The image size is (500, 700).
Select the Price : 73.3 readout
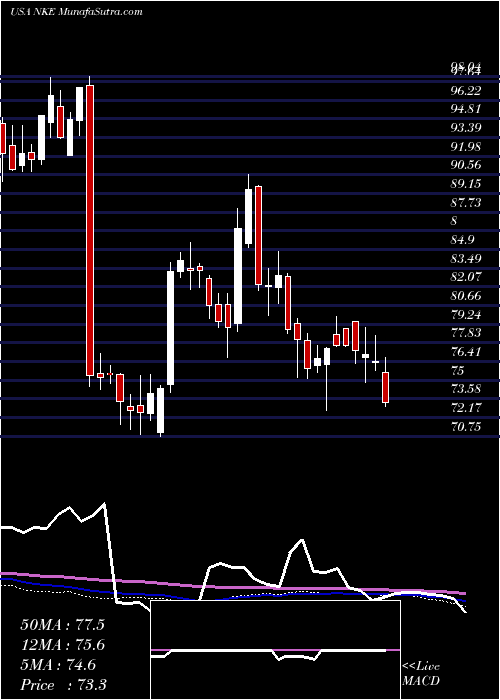coord(63,685)
